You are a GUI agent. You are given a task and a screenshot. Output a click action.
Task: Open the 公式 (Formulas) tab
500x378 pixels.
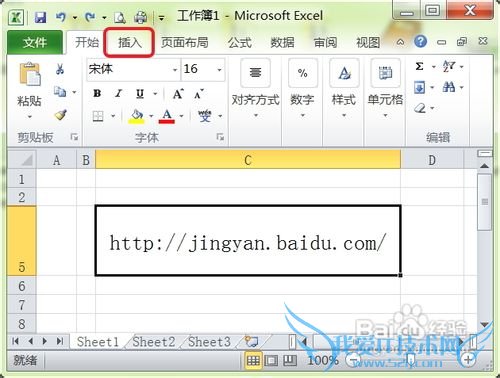coord(240,42)
